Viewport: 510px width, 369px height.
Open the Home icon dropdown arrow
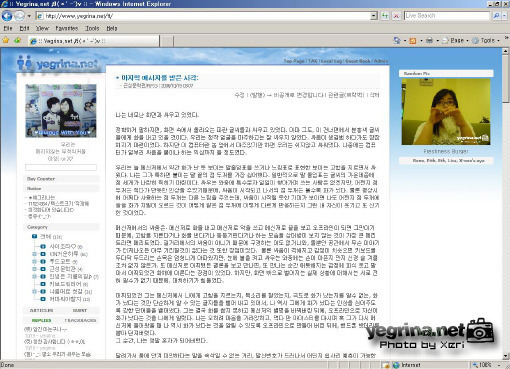405,41
